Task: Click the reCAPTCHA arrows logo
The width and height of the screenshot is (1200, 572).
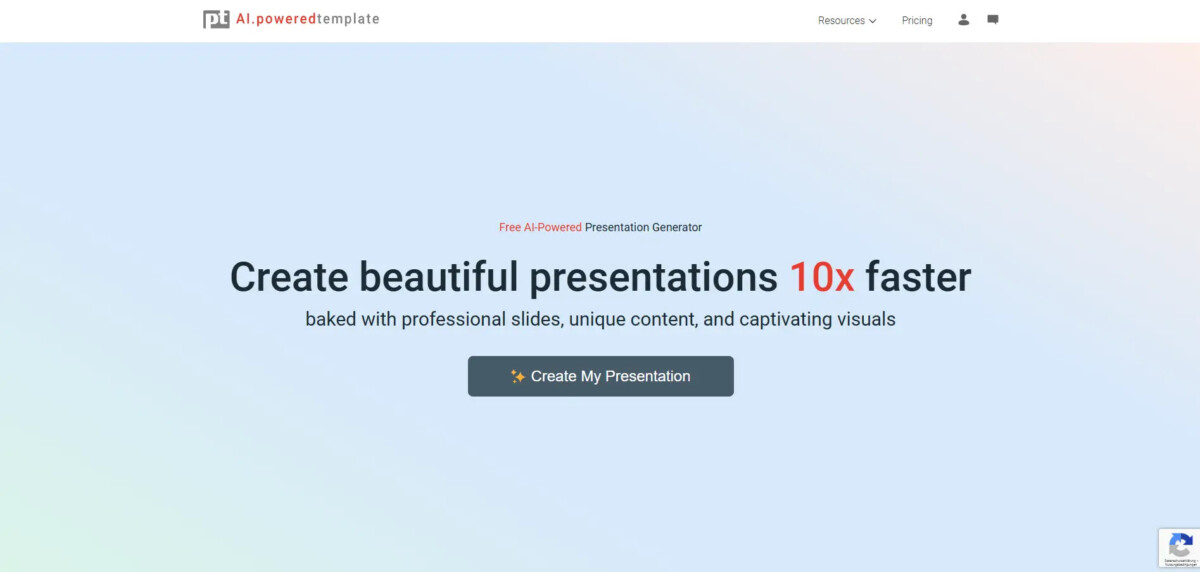Action: (x=1180, y=545)
